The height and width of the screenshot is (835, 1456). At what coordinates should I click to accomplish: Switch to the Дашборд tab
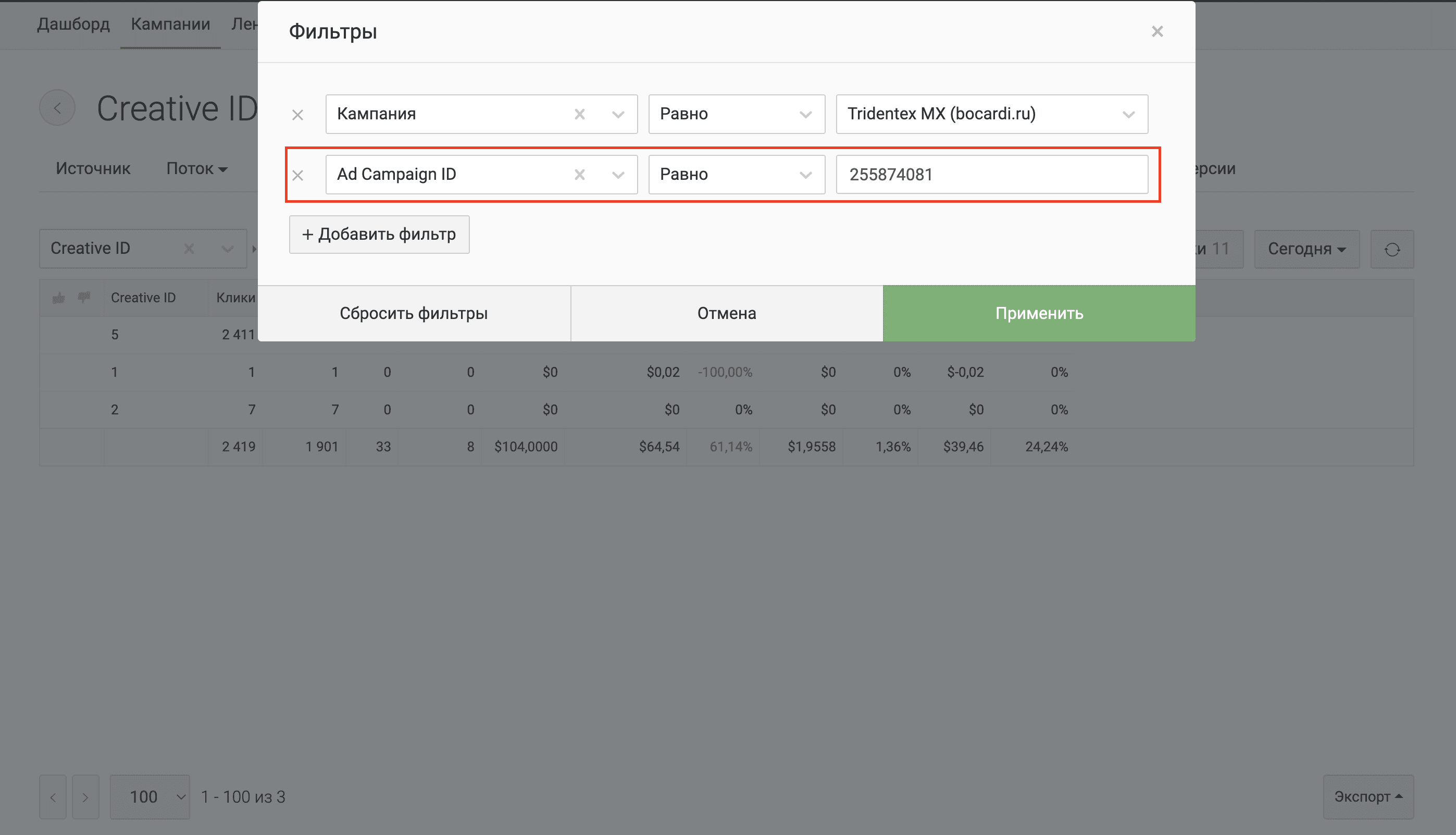tap(73, 24)
